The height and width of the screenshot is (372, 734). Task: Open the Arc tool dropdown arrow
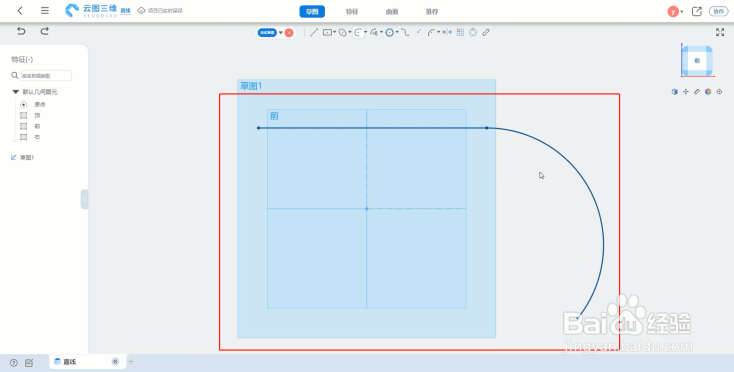pos(366,32)
